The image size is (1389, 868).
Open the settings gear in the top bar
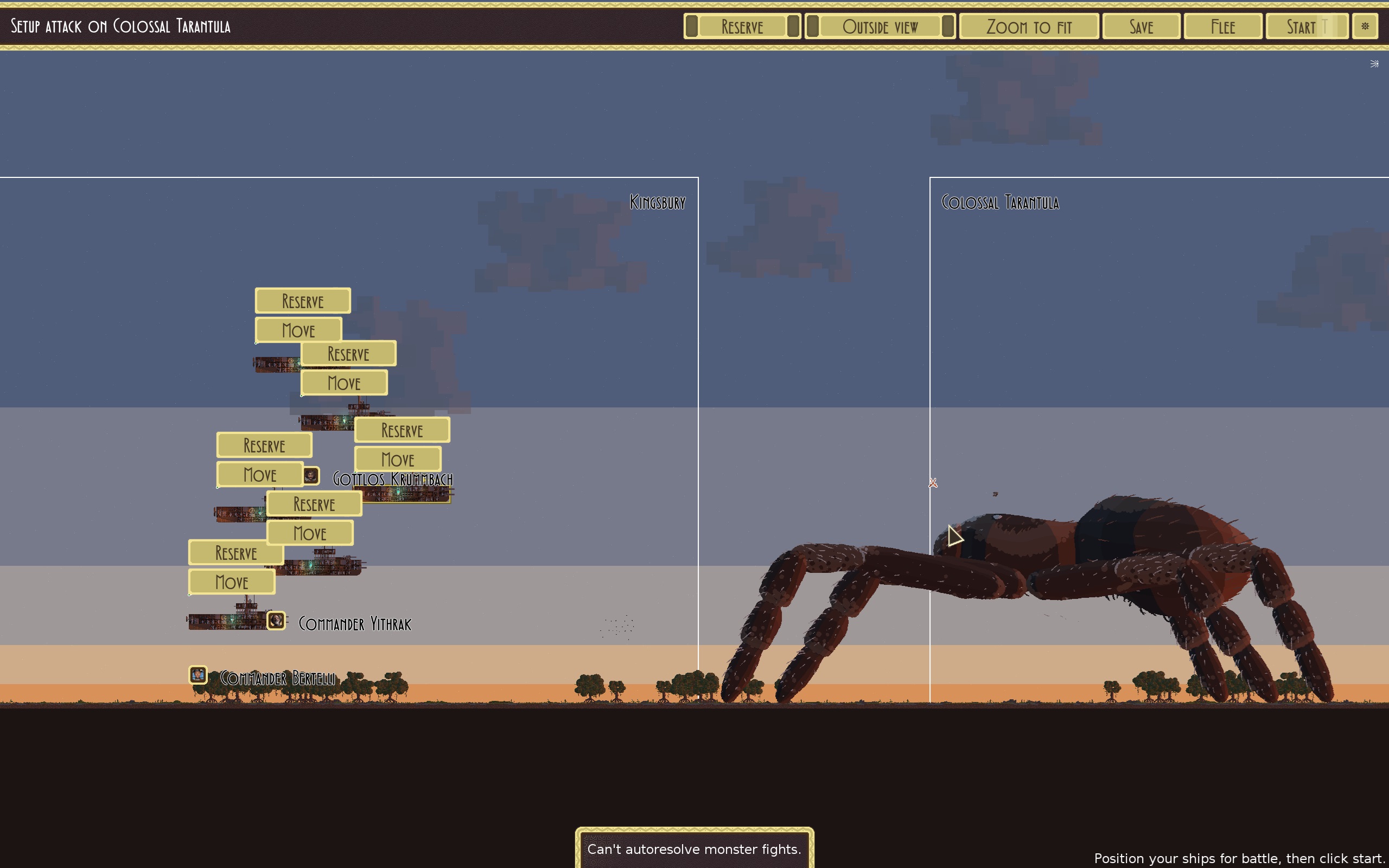click(x=1365, y=27)
